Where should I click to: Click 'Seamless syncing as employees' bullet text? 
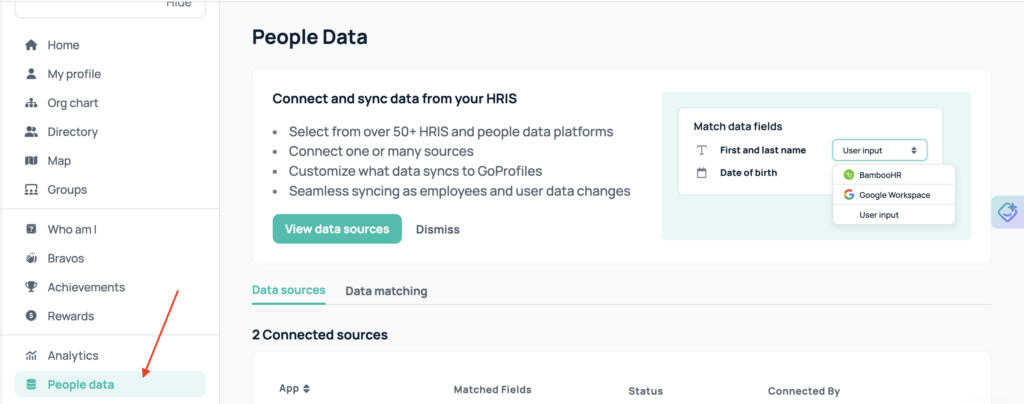[460, 191]
